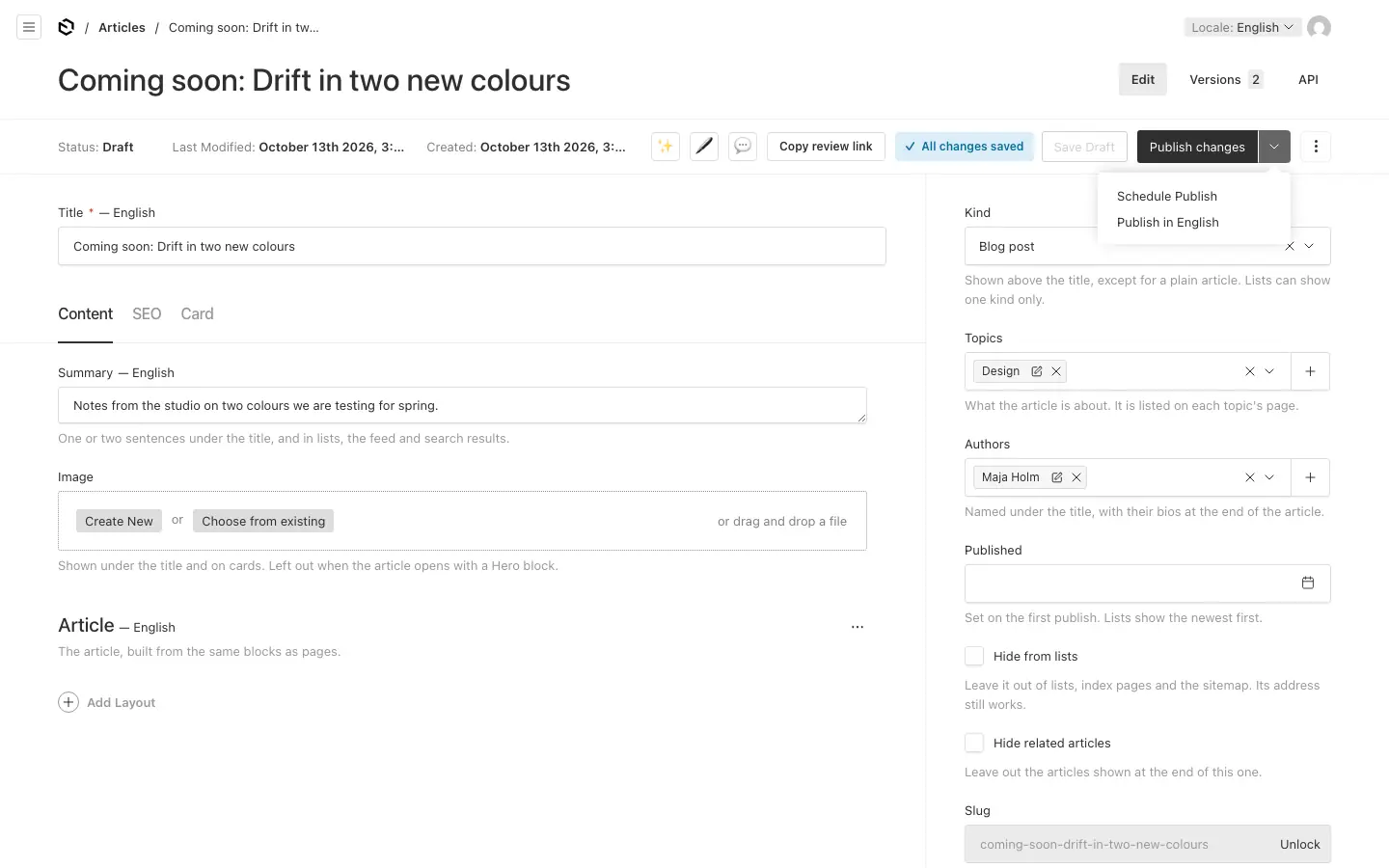
Task: Add a new author with plus
Action: [x=1310, y=477]
